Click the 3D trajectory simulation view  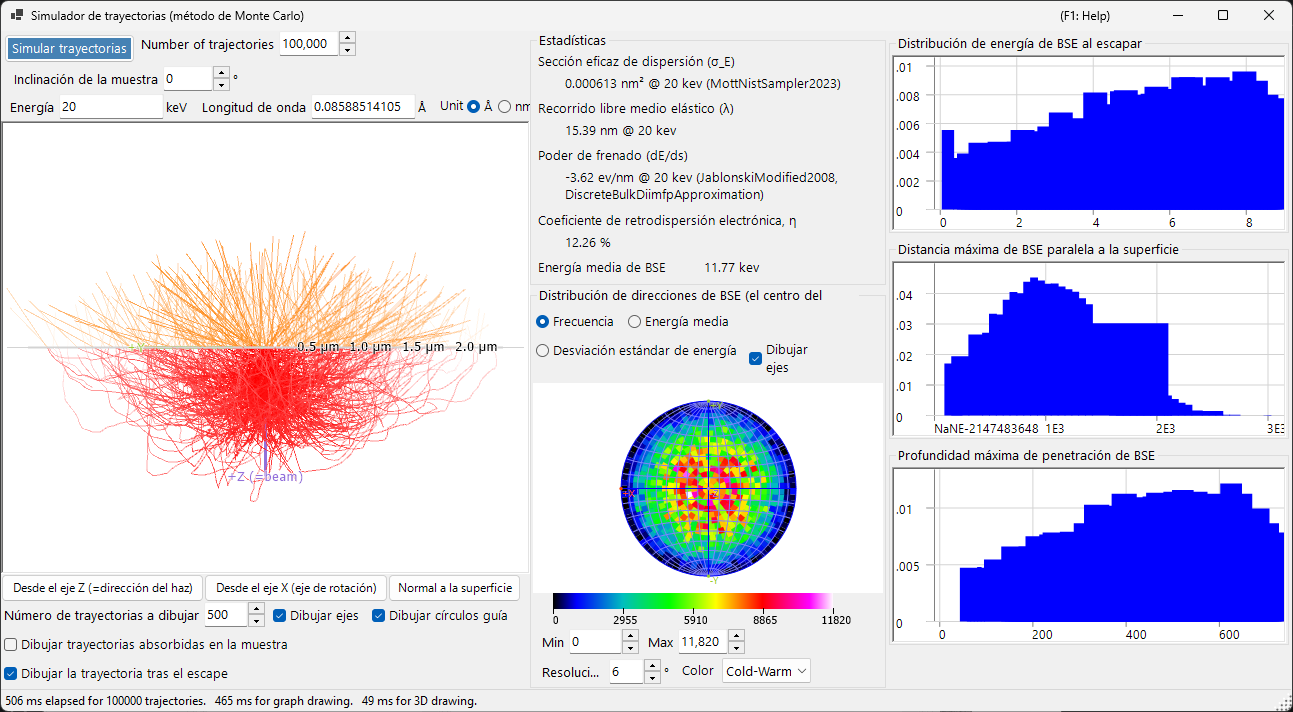tap(263, 347)
